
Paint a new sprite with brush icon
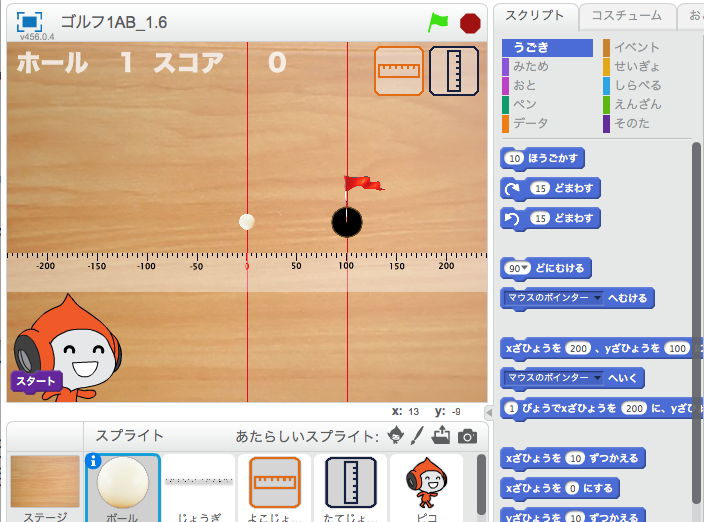click(x=417, y=435)
